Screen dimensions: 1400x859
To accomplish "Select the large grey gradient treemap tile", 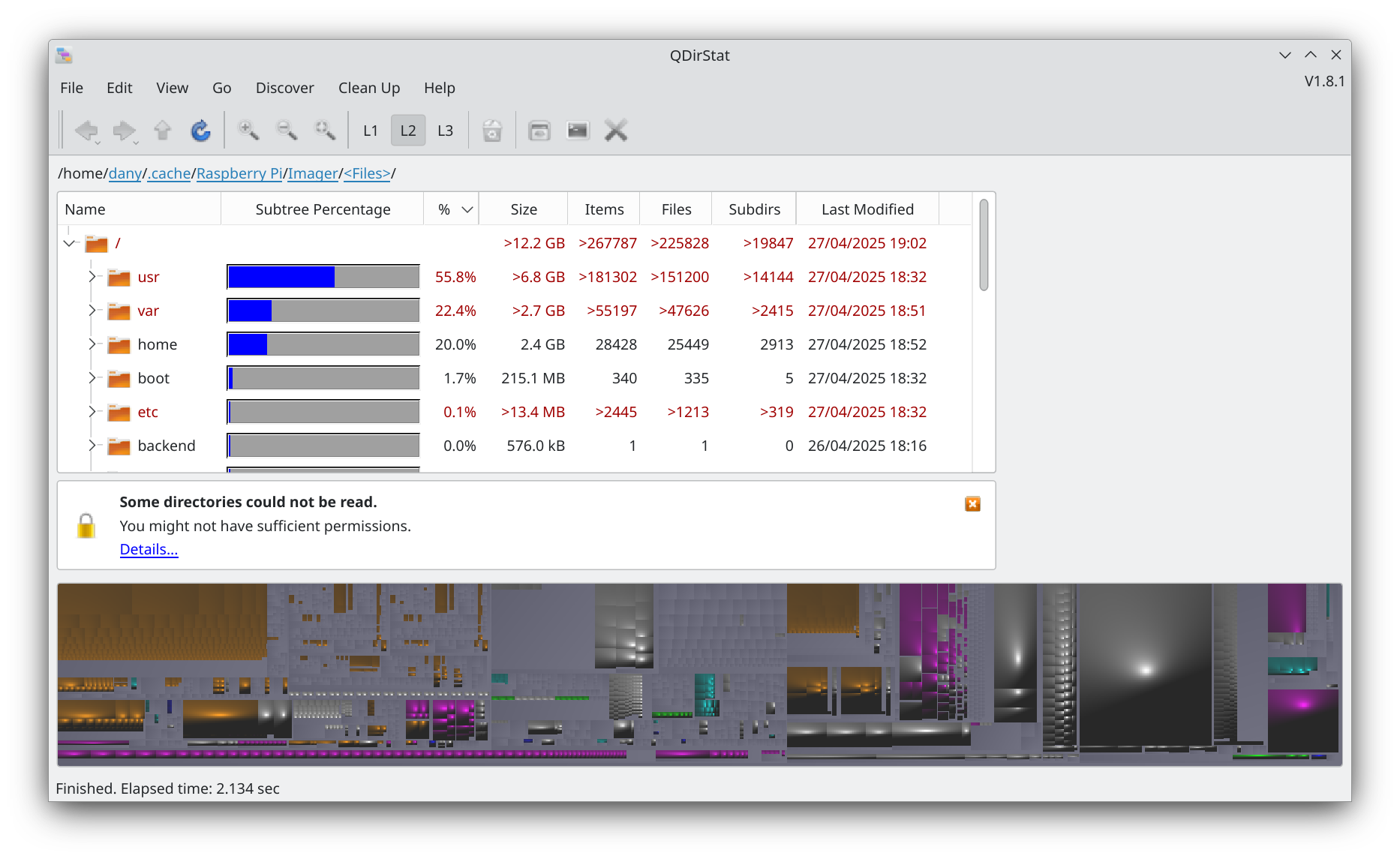I will 1145,665.
